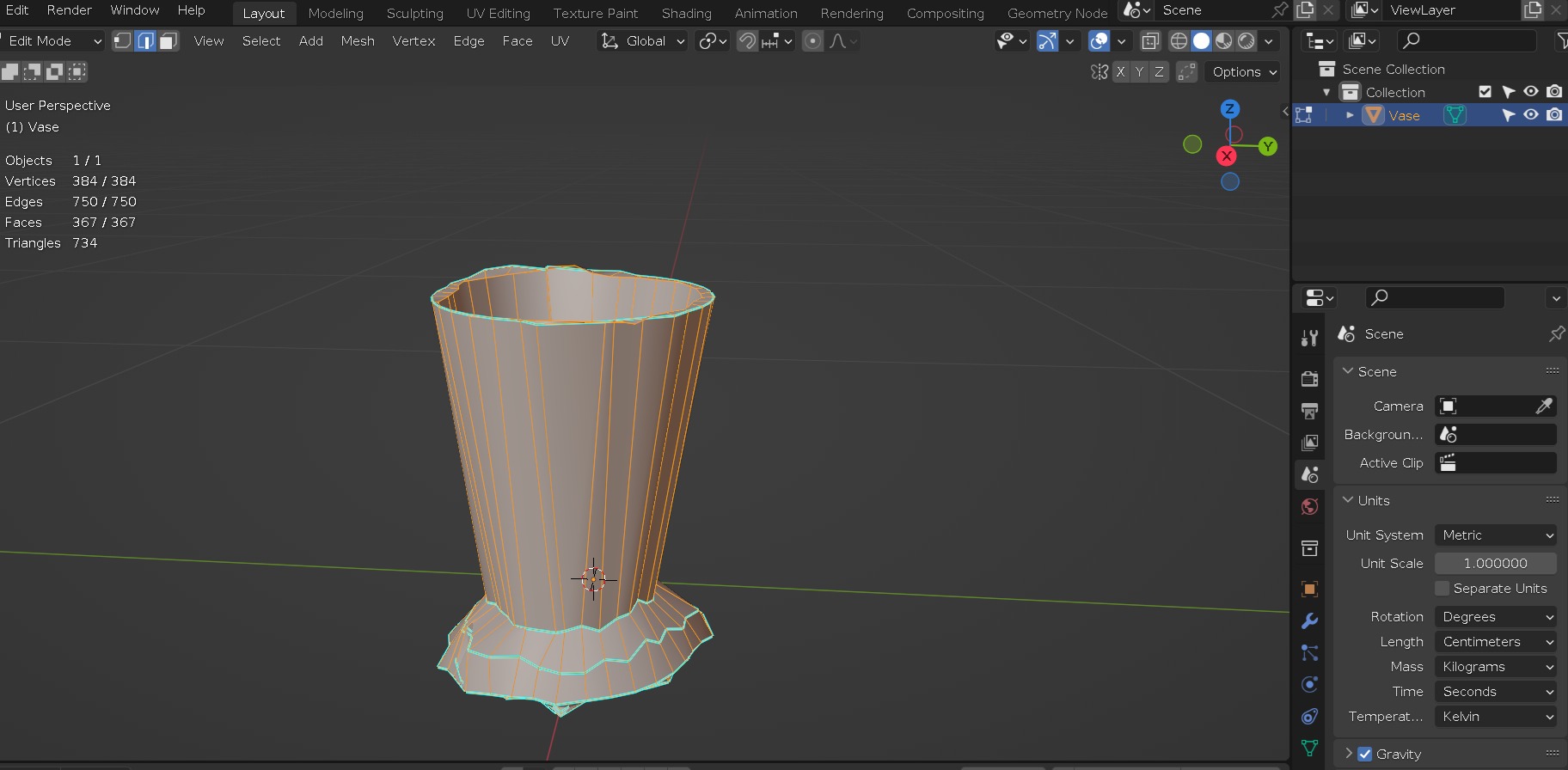Switch to UV Editing workspace tab
The width and height of the screenshot is (1568, 770).
click(499, 13)
